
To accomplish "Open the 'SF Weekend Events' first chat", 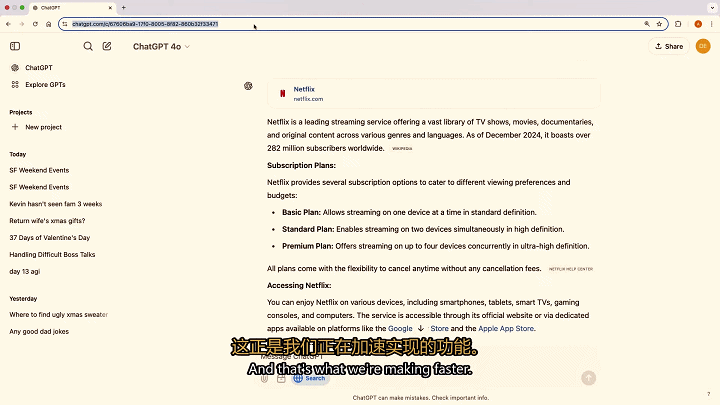I will pyautogui.click(x=39, y=170).
